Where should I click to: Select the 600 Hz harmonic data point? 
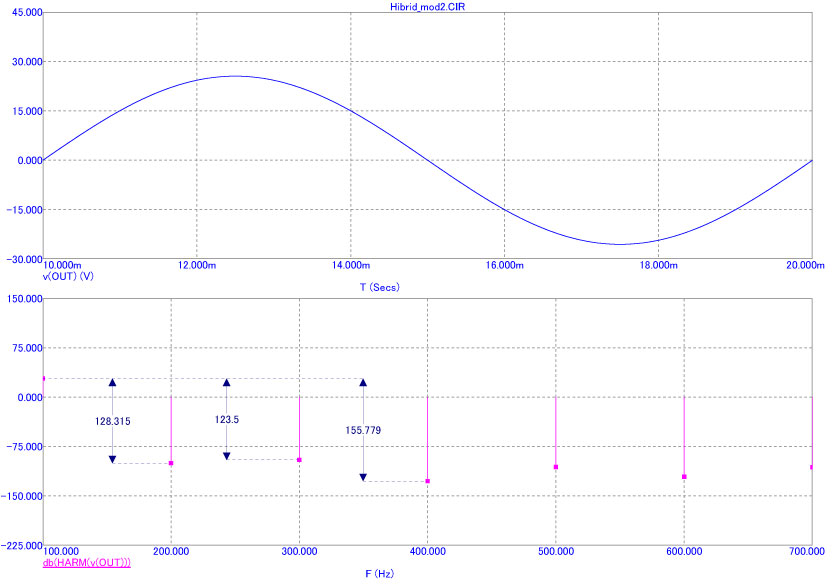[x=684, y=477]
